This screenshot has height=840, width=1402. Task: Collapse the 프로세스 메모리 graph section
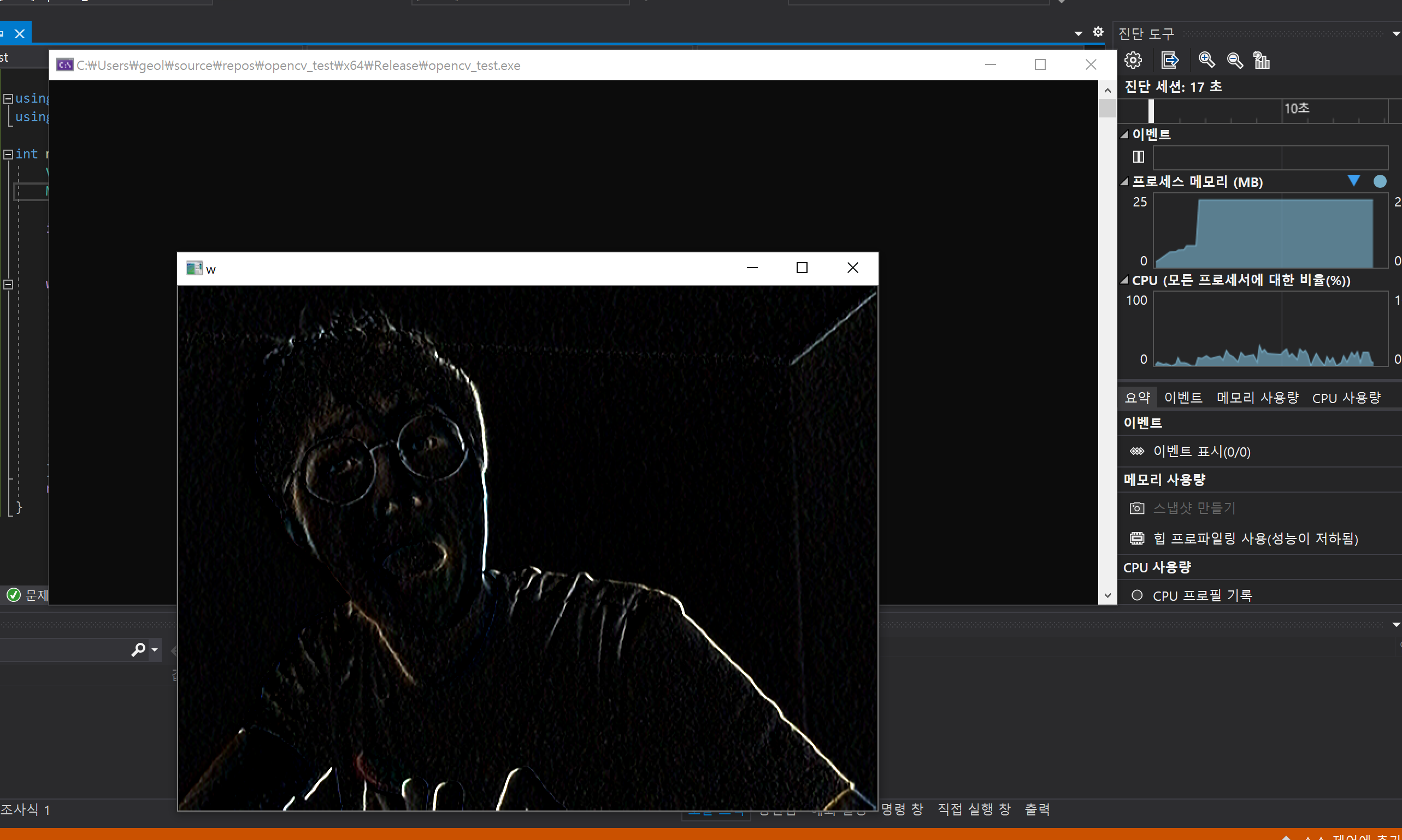(x=1124, y=182)
